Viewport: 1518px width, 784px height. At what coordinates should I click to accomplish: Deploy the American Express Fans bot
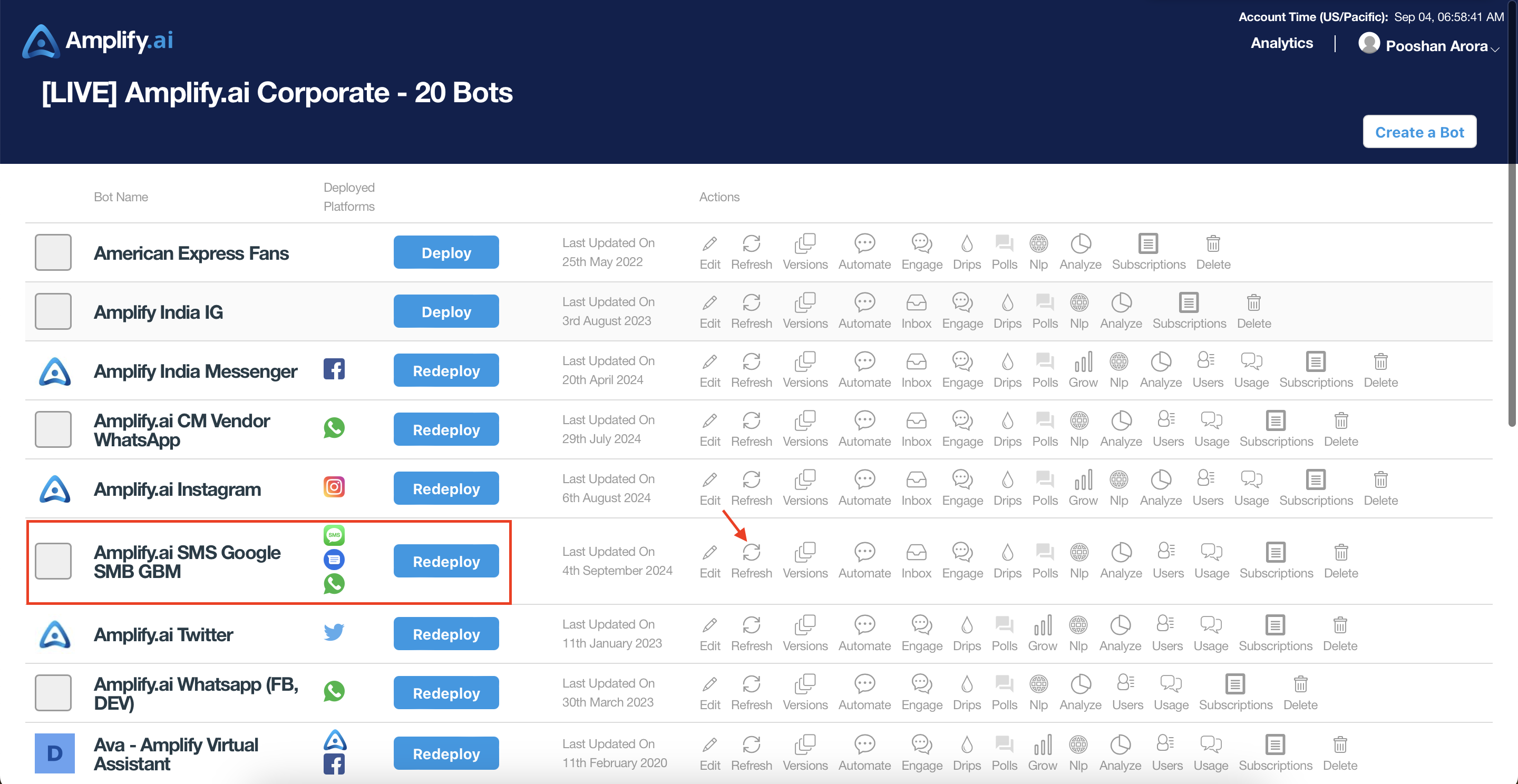446,252
